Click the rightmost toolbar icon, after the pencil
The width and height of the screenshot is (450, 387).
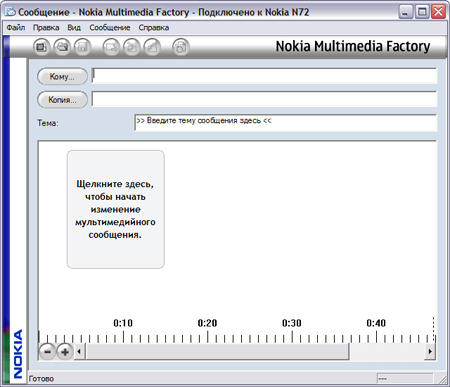pos(181,47)
